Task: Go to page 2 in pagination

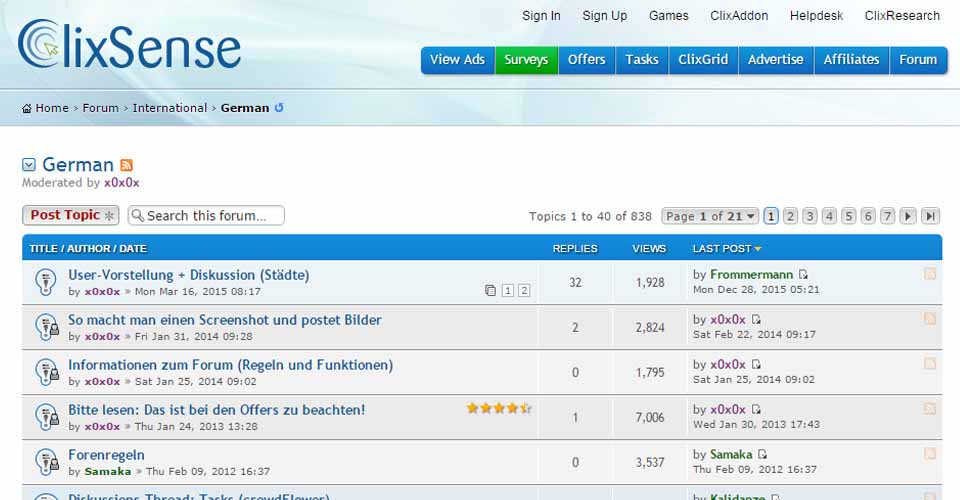Action: pos(790,216)
